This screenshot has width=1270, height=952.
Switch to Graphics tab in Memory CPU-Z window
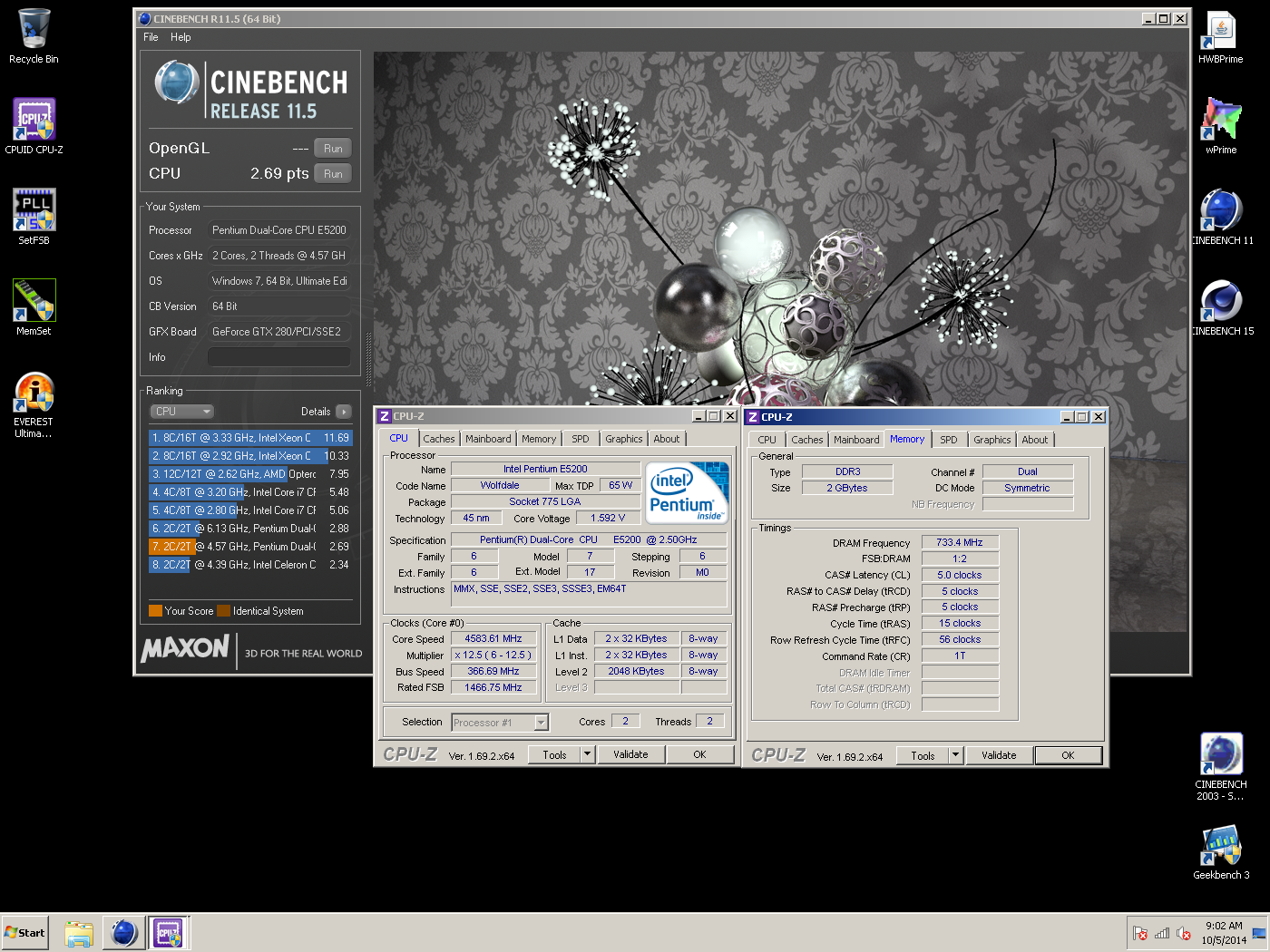(992, 440)
